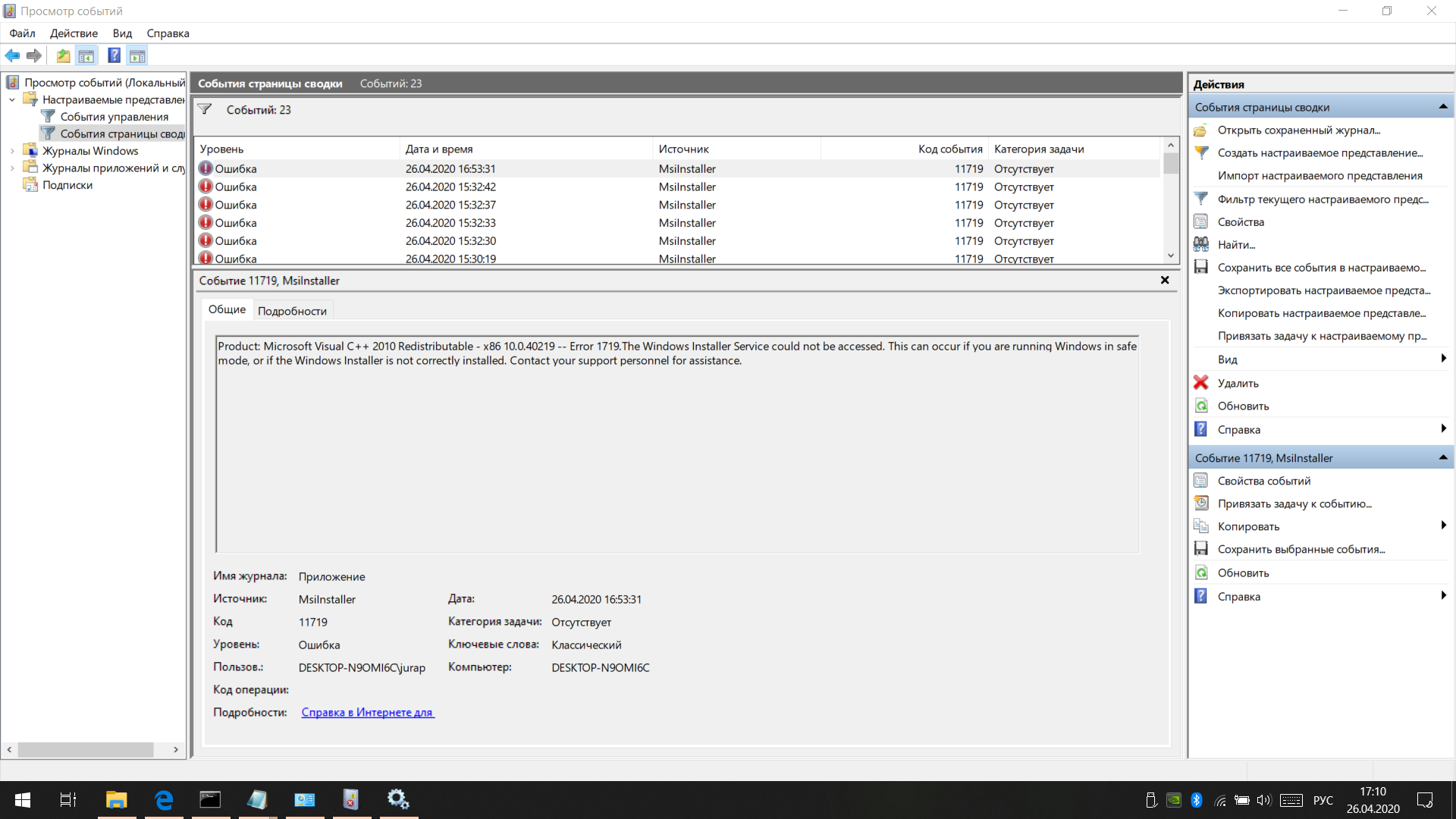Toggle the action pane toolbar icon

coord(137,55)
